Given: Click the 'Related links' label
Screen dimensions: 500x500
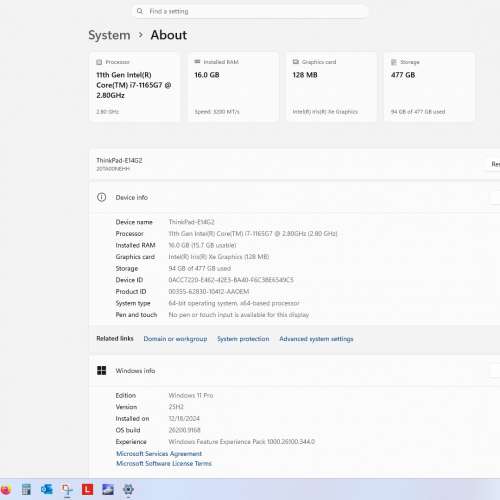Looking at the screenshot, I should 115,338.
